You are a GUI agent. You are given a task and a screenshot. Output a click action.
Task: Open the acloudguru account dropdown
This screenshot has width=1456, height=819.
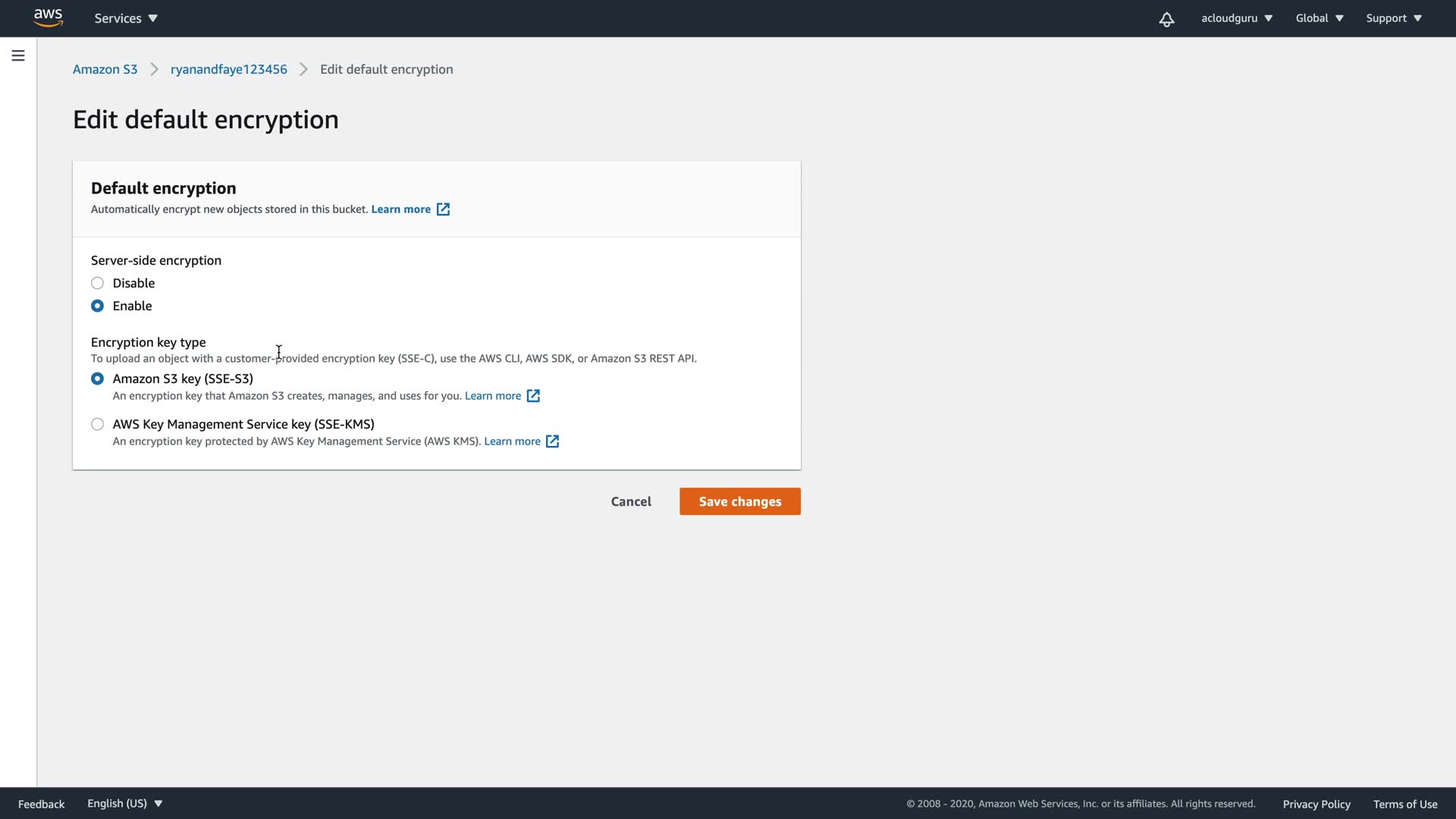tap(1236, 18)
